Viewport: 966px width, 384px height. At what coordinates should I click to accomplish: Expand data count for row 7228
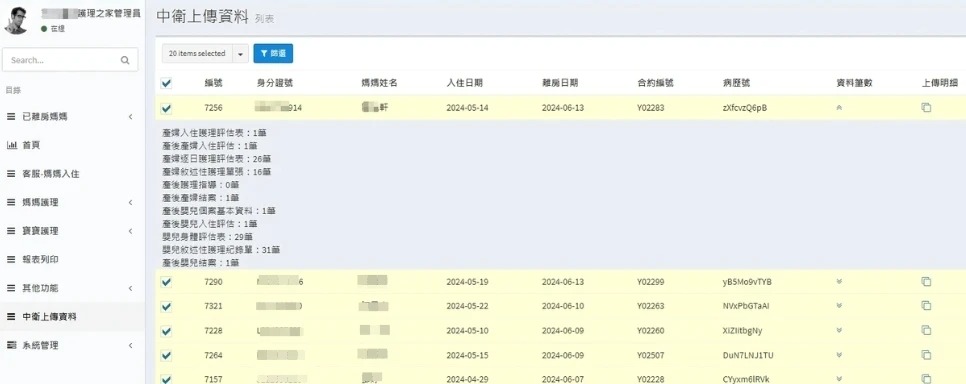coord(838,330)
